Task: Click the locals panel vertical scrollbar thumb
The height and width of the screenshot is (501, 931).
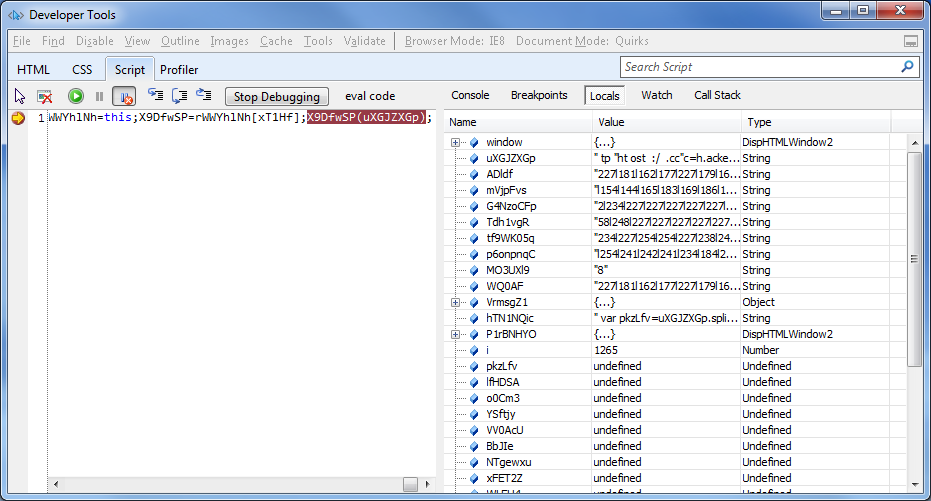Action: pyautogui.click(x=914, y=258)
